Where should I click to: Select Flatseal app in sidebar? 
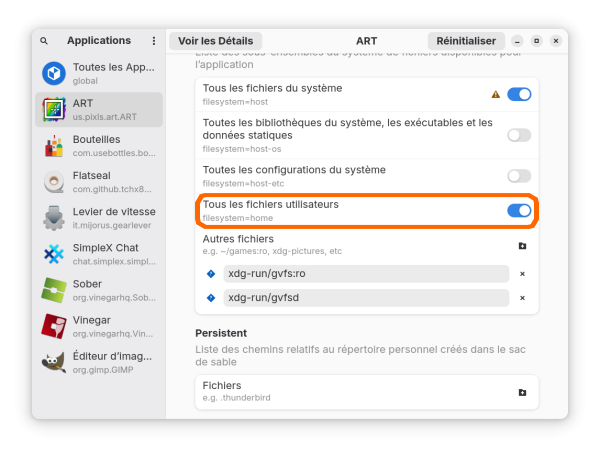[99, 182]
